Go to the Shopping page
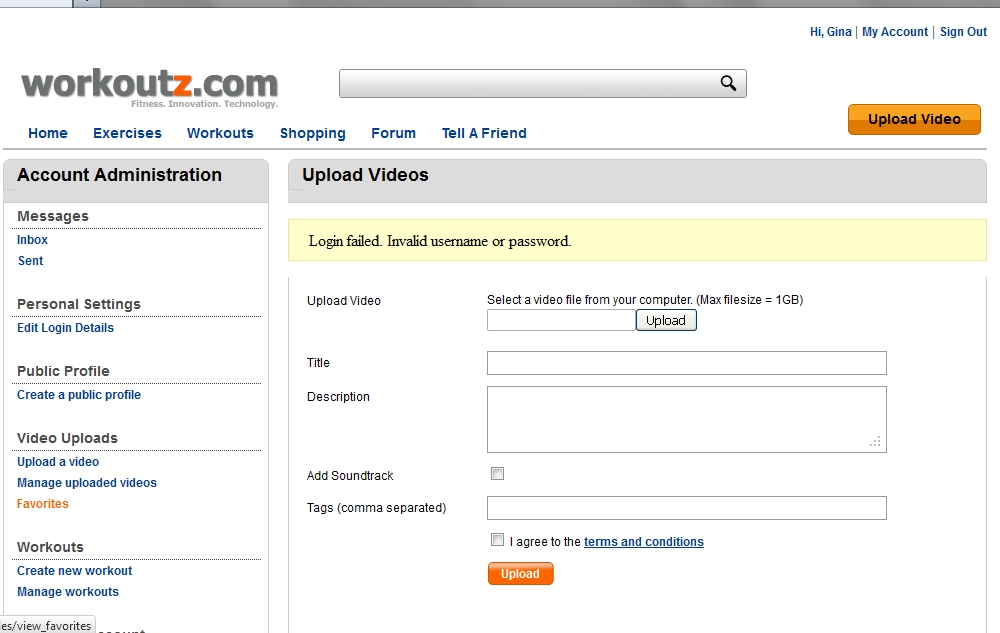This screenshot has height=633, width=1000. click(312, 133)
